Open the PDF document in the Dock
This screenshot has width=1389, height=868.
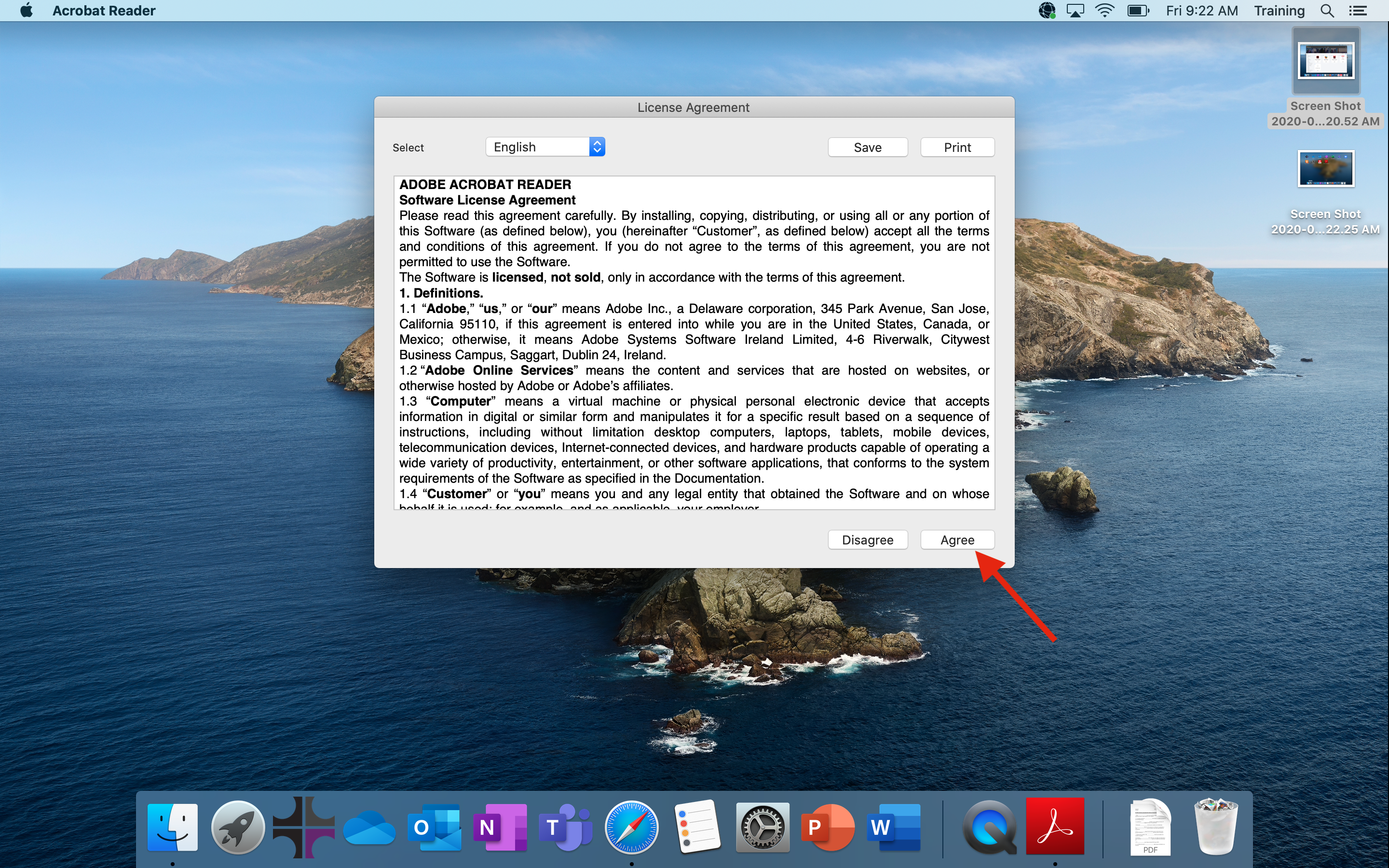pyautogui.click(x=1150, y=827)
